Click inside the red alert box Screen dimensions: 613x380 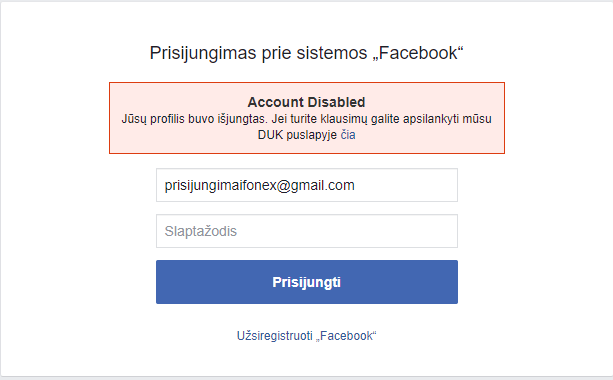point(307,118)
